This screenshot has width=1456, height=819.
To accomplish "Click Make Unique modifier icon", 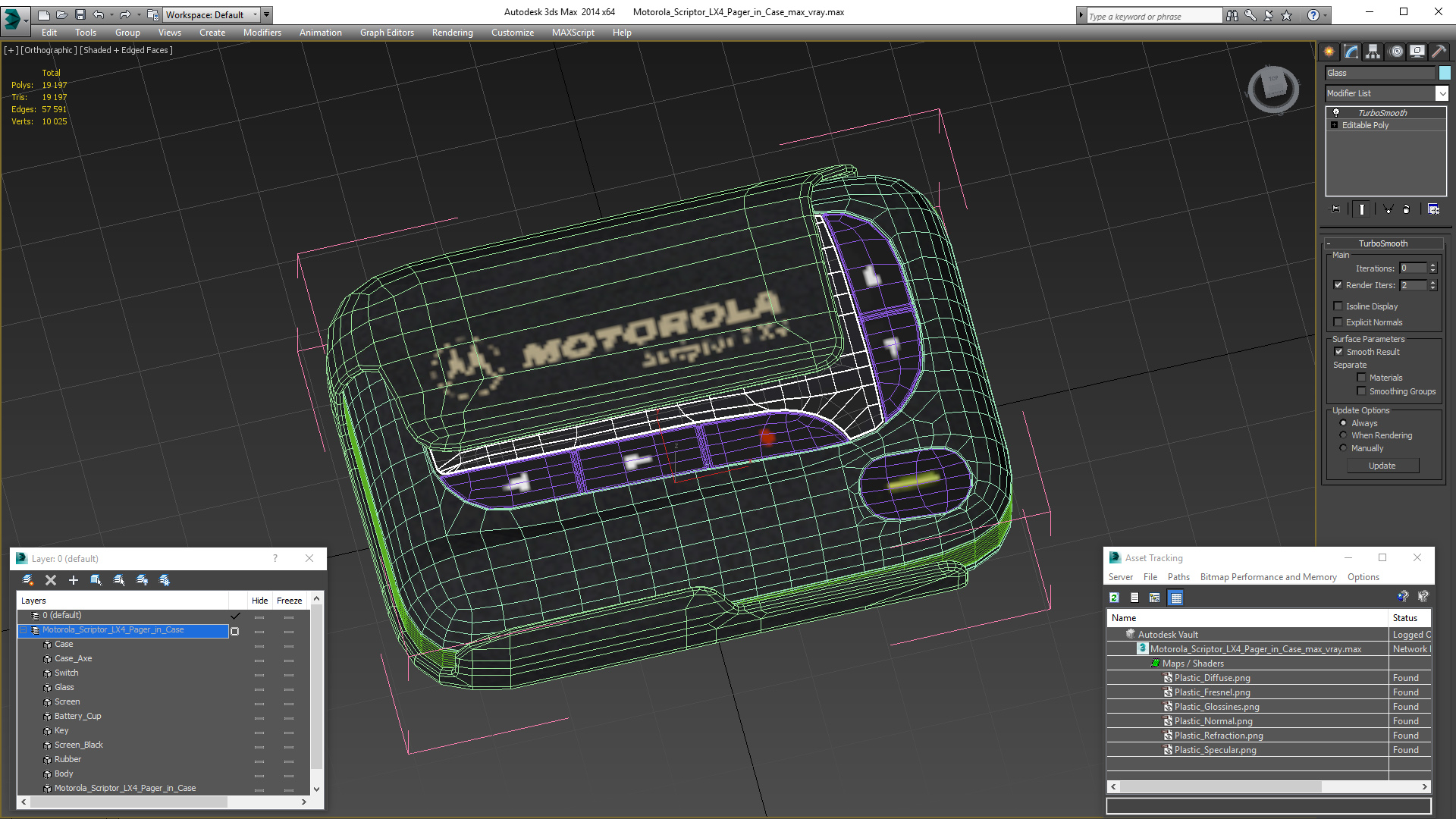I will 1388,209.
